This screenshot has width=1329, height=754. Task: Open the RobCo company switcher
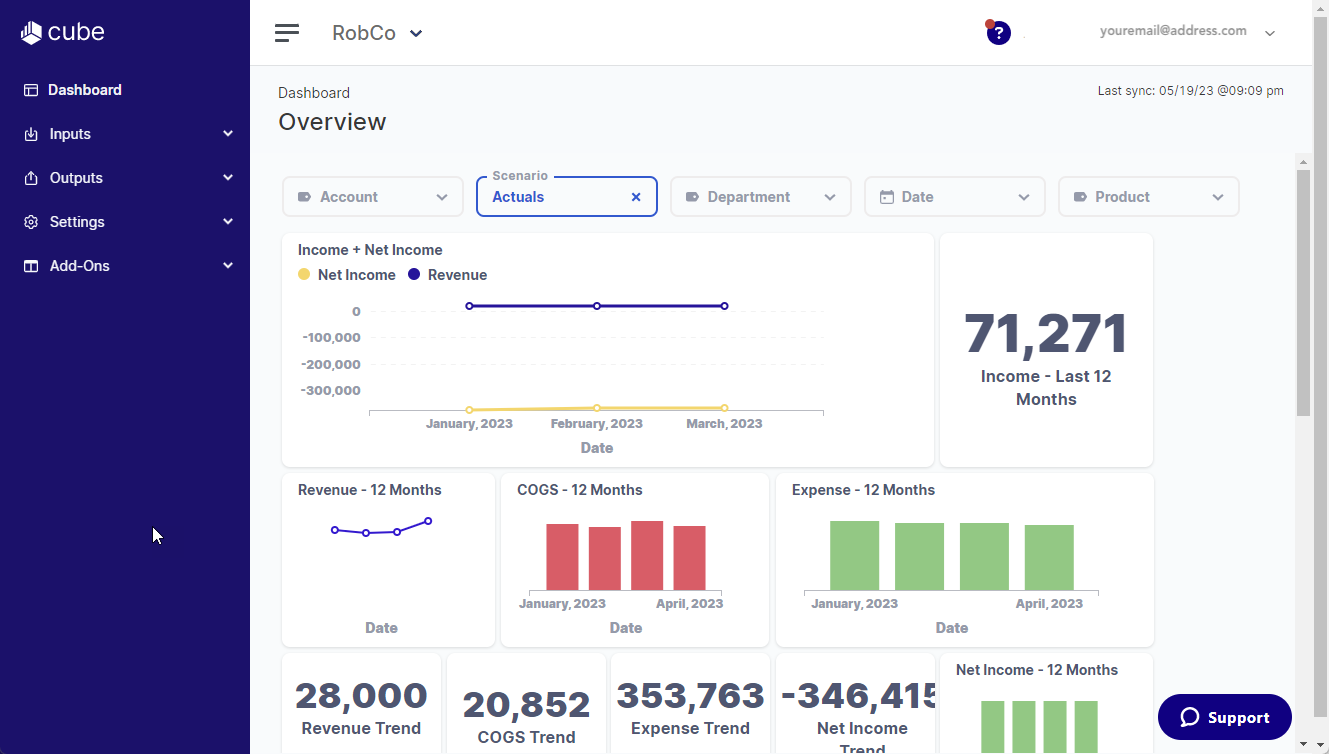[x=377, y=33]
